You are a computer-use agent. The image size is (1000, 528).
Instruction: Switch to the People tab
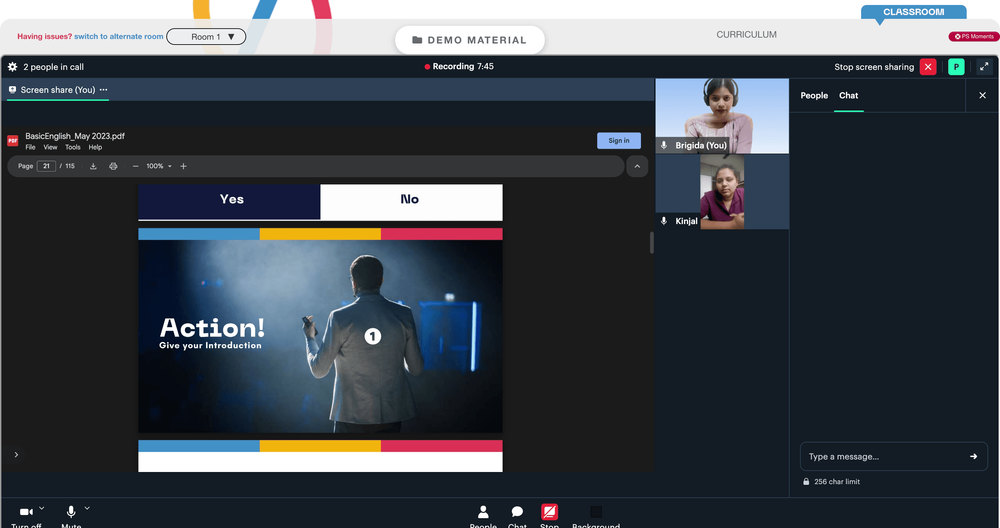coord(814,95)
